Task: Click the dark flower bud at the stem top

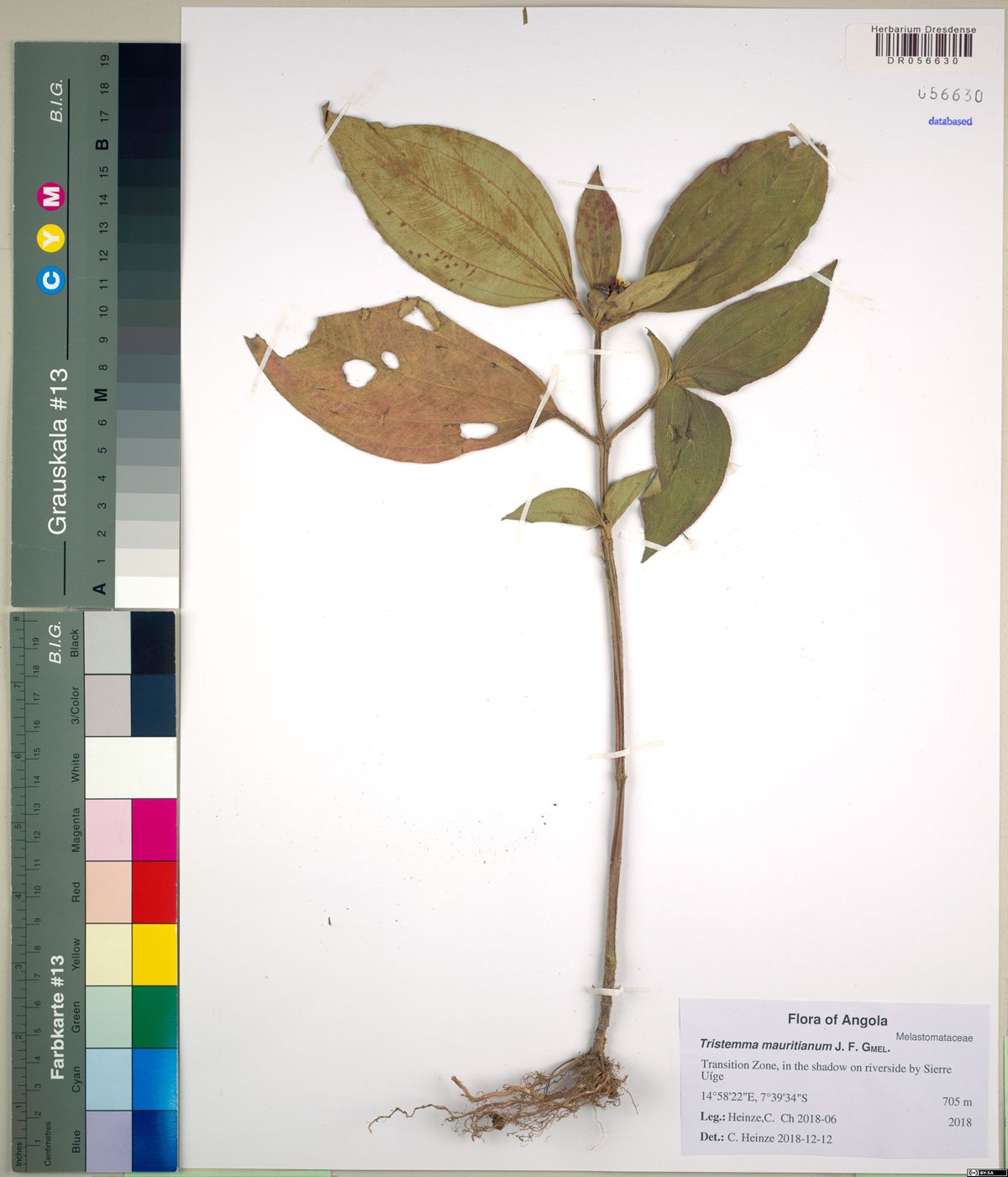Action: (x=606, y=291)
